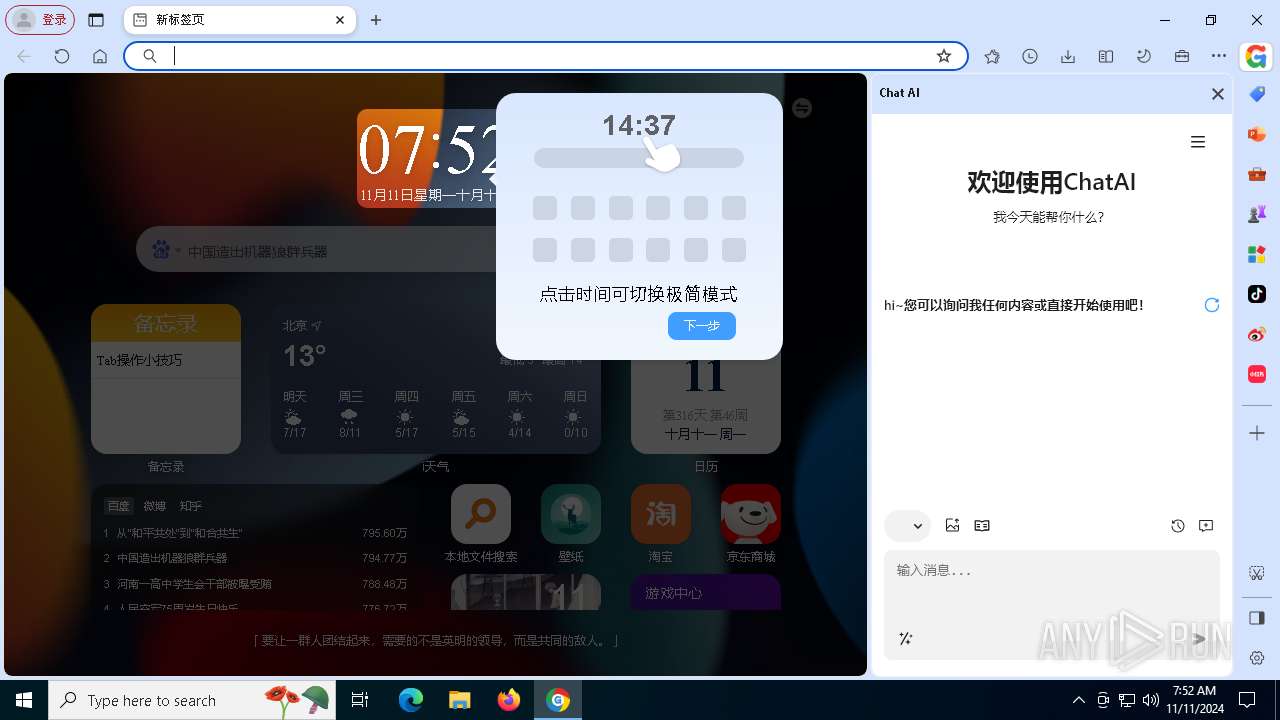Bookmark this page with the star icon
This screenshot has width=1280, height=720.
pyautogui.click(x=944, y=56)
